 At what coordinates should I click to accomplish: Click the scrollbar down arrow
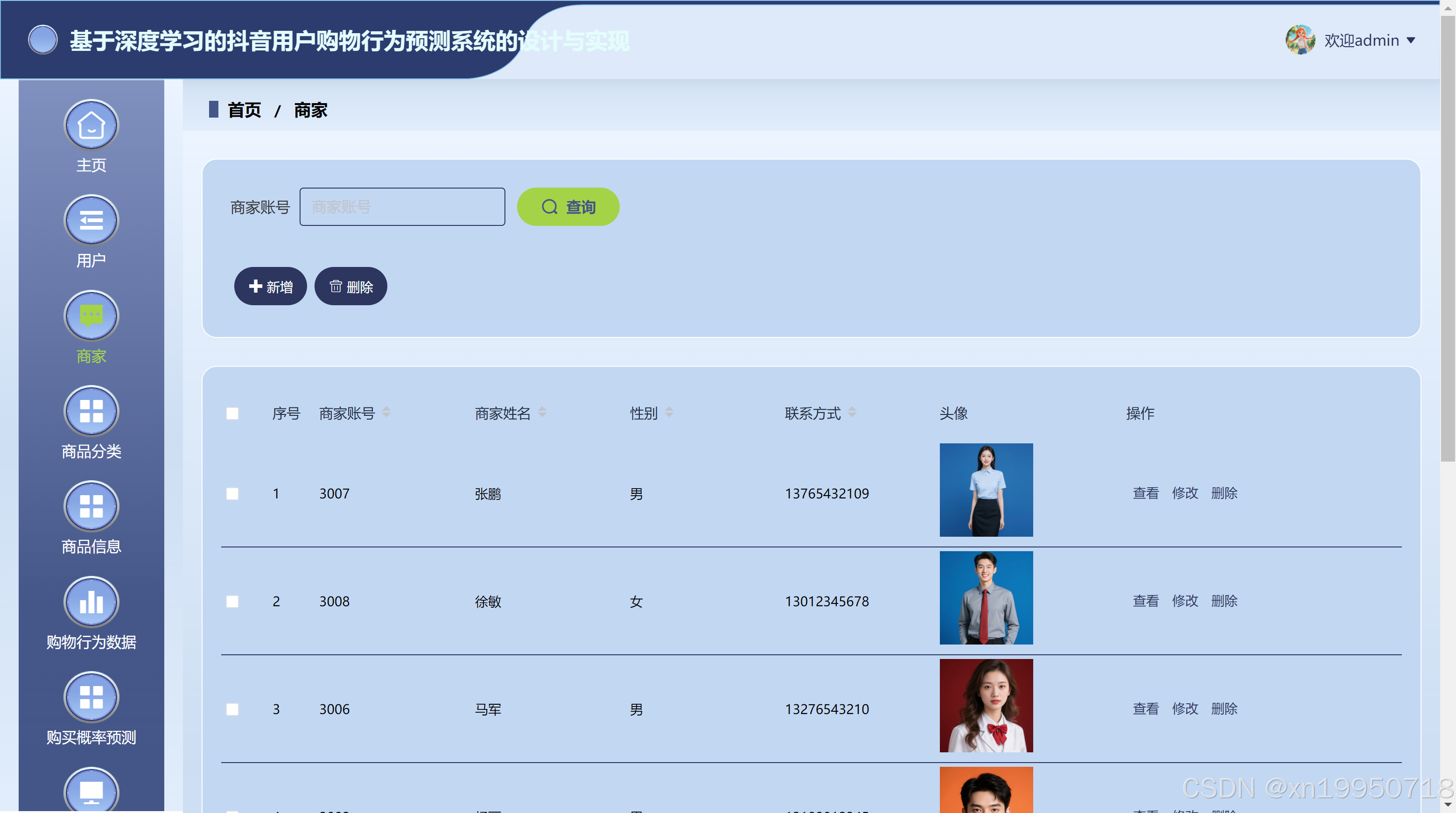pyautogui.click(x=1448, y=805)
